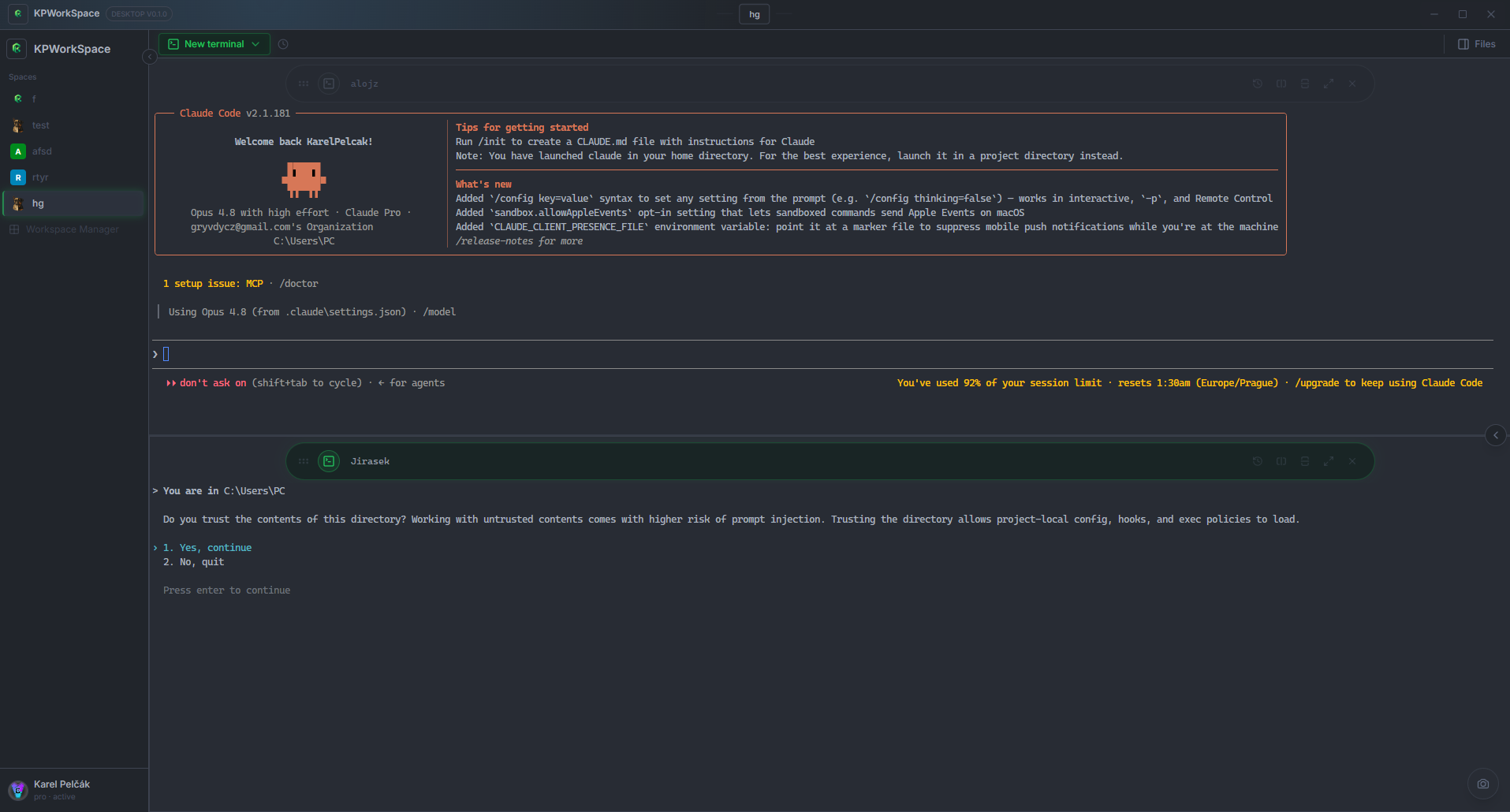Select the 'afsd' space
The width and height of the screenshot is (1510, 812).
pos(73,151)
